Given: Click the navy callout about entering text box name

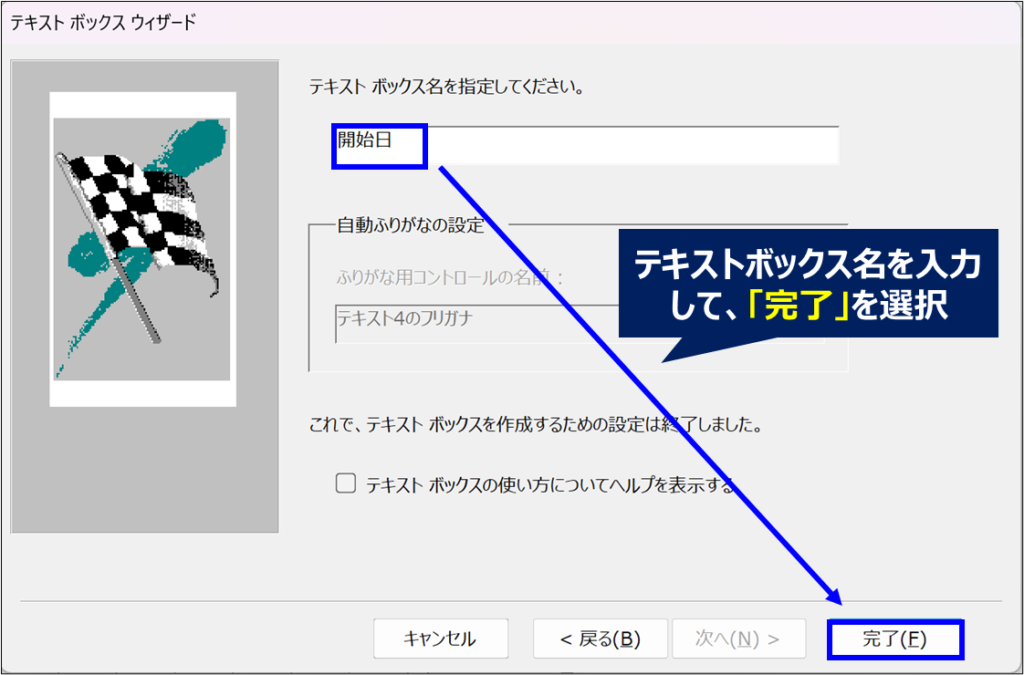Looking at the screenshot, I should [808, 284].
